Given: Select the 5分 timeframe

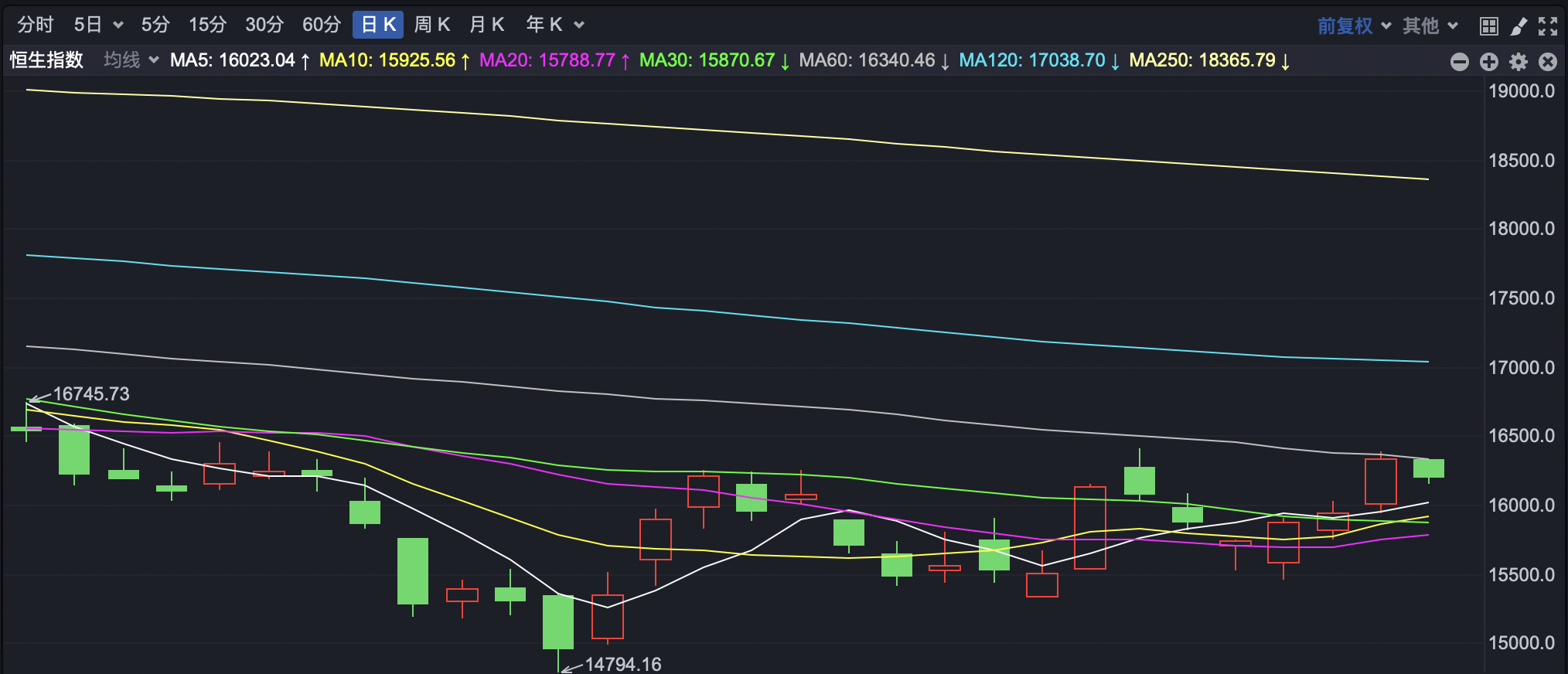Looking at the screenshot, I should point(155,25).
